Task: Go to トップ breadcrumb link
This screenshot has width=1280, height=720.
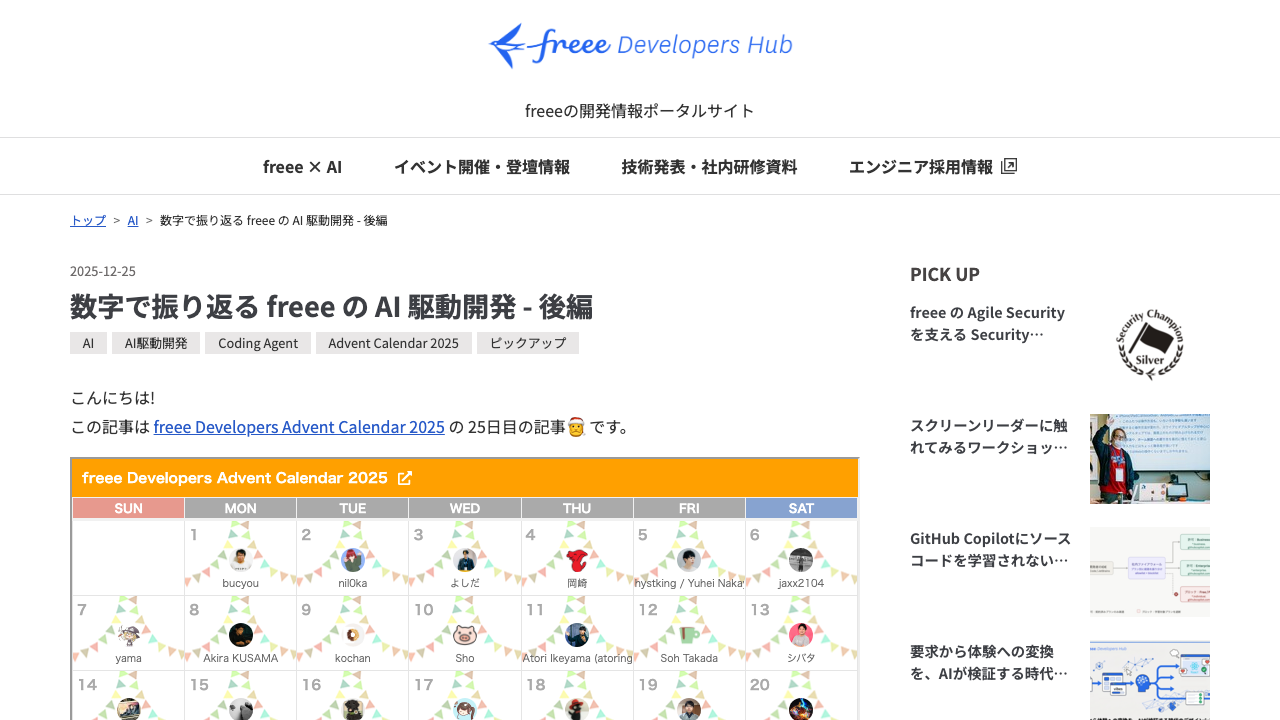Action: pyautogui.click(x=88, y=220)
